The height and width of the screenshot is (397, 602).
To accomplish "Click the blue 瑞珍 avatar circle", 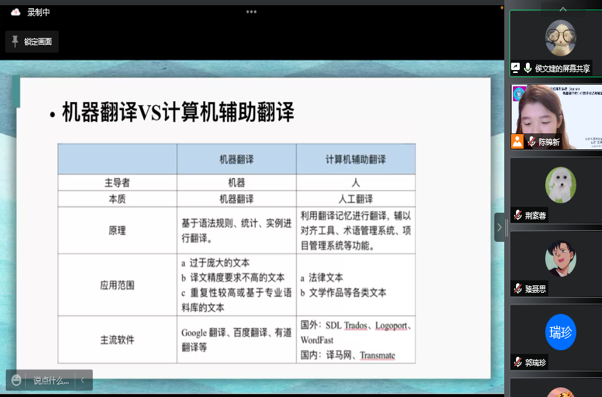I will tap(561, 332).
